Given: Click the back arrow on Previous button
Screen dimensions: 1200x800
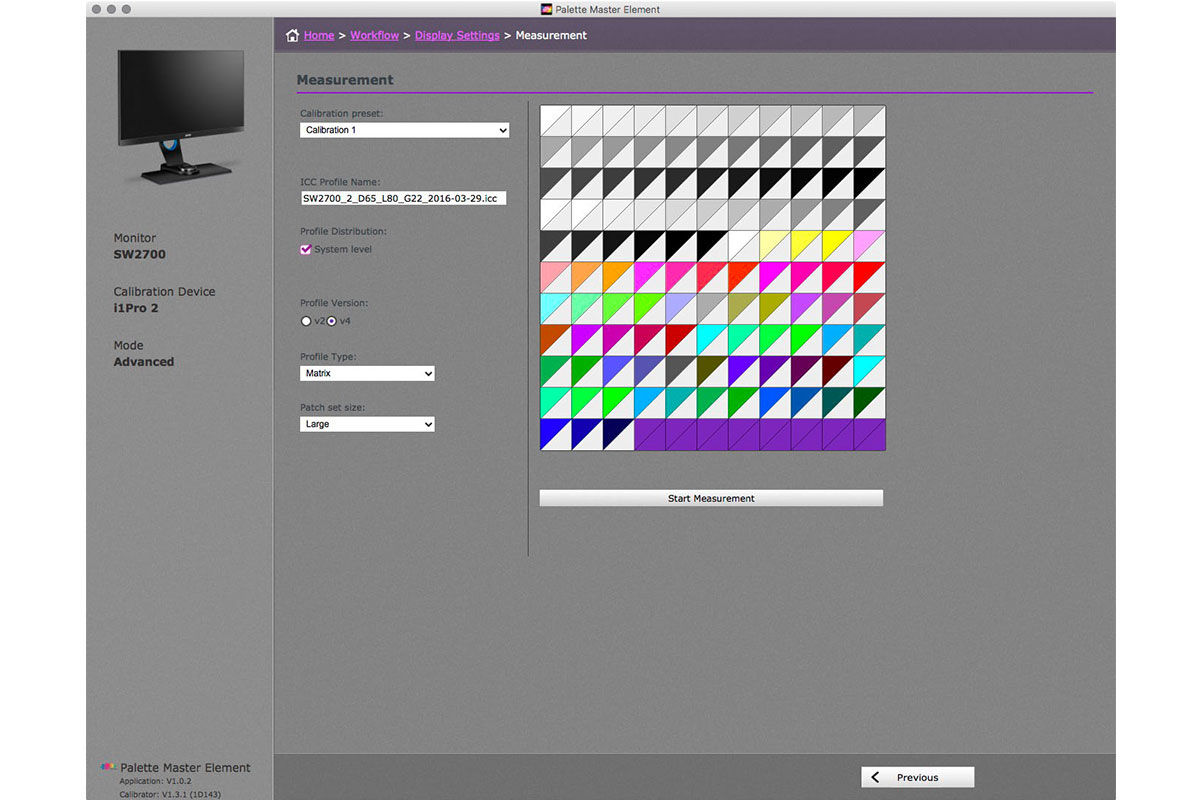Looking at the screenshot, I should coord(876,777).
